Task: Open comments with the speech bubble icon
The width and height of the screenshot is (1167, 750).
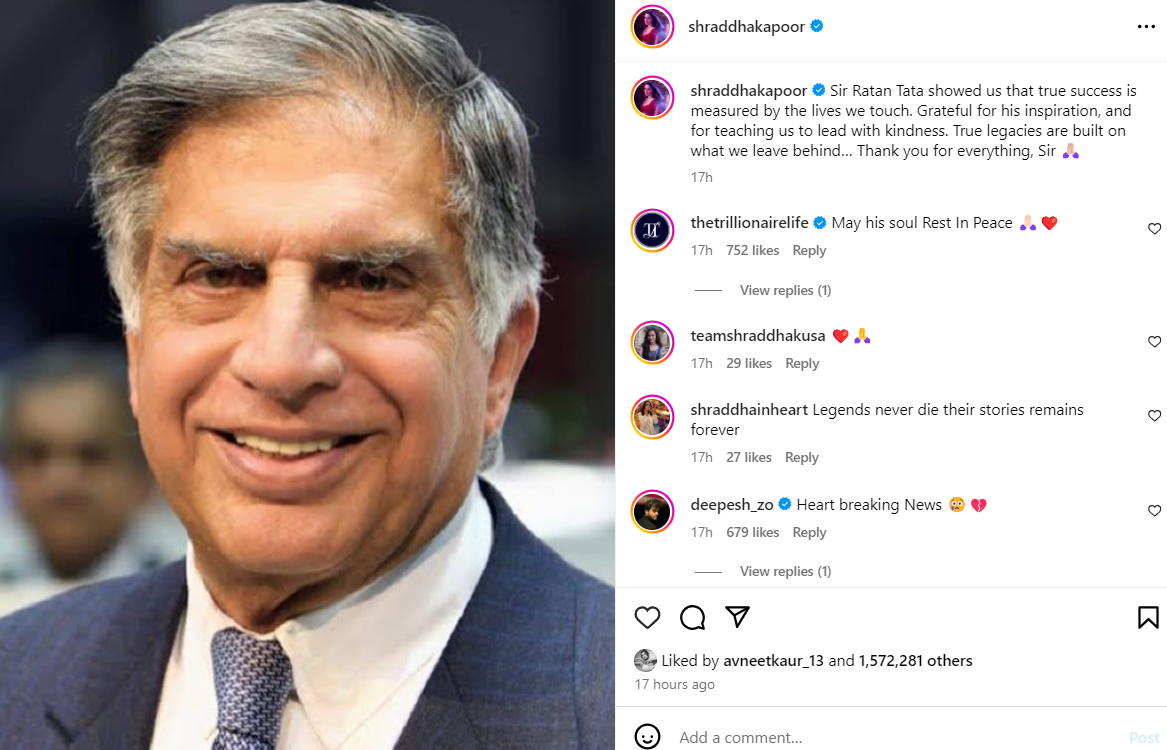Action: point(692,617)
